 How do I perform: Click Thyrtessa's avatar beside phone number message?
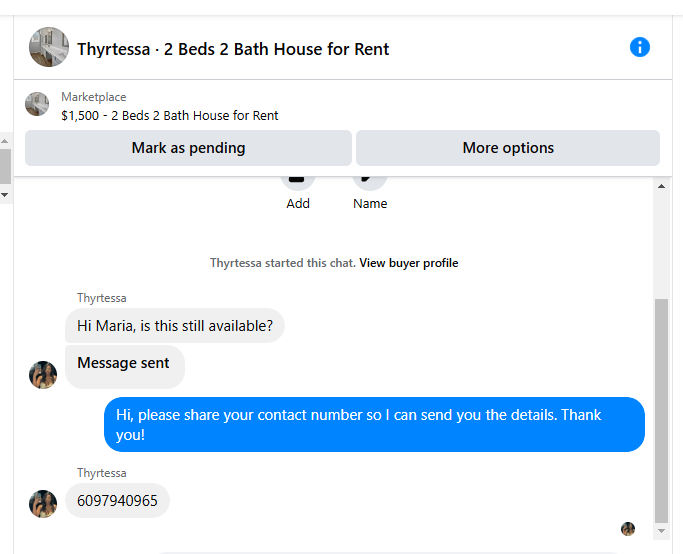click(43, 504)
